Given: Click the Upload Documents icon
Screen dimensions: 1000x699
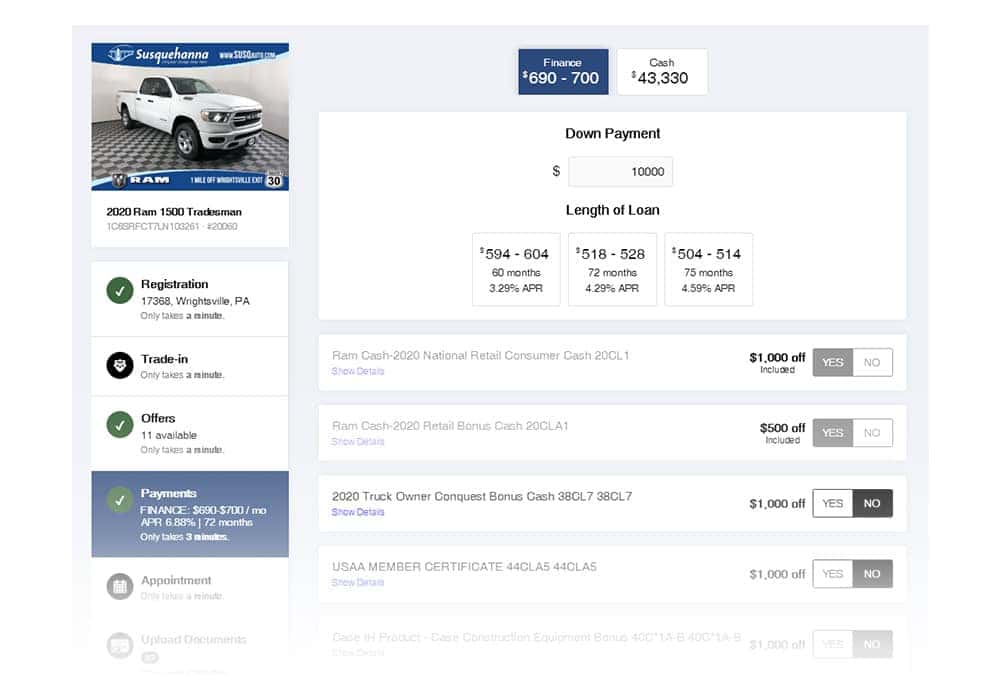Looking at the screenshot, I should click(x=120, y=645).
